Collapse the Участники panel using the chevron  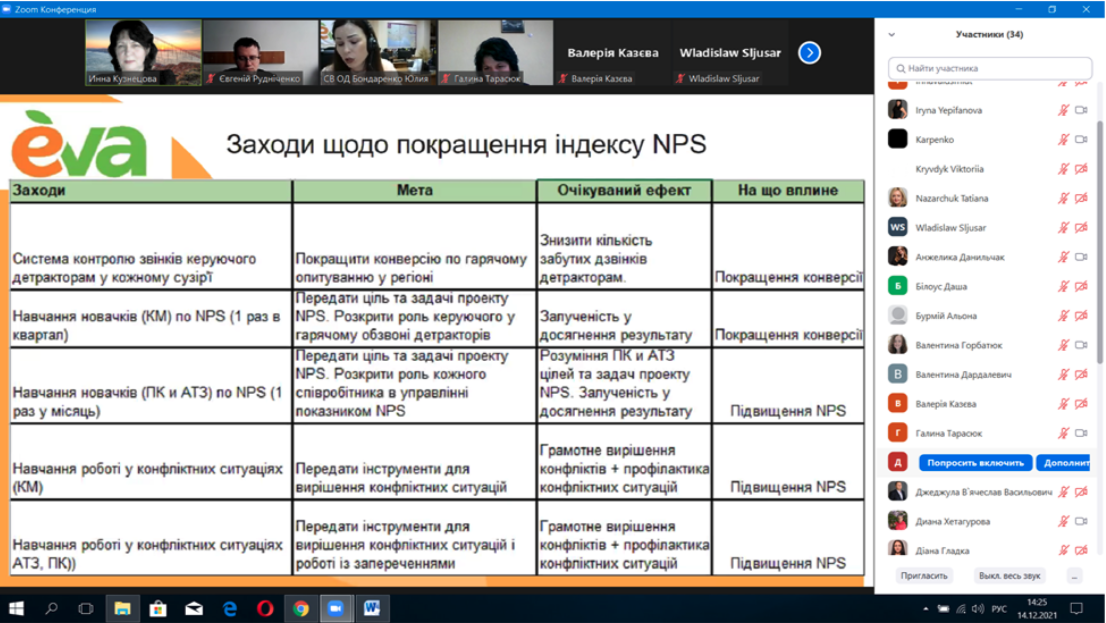pyautogui.click(x=892, y=35)
